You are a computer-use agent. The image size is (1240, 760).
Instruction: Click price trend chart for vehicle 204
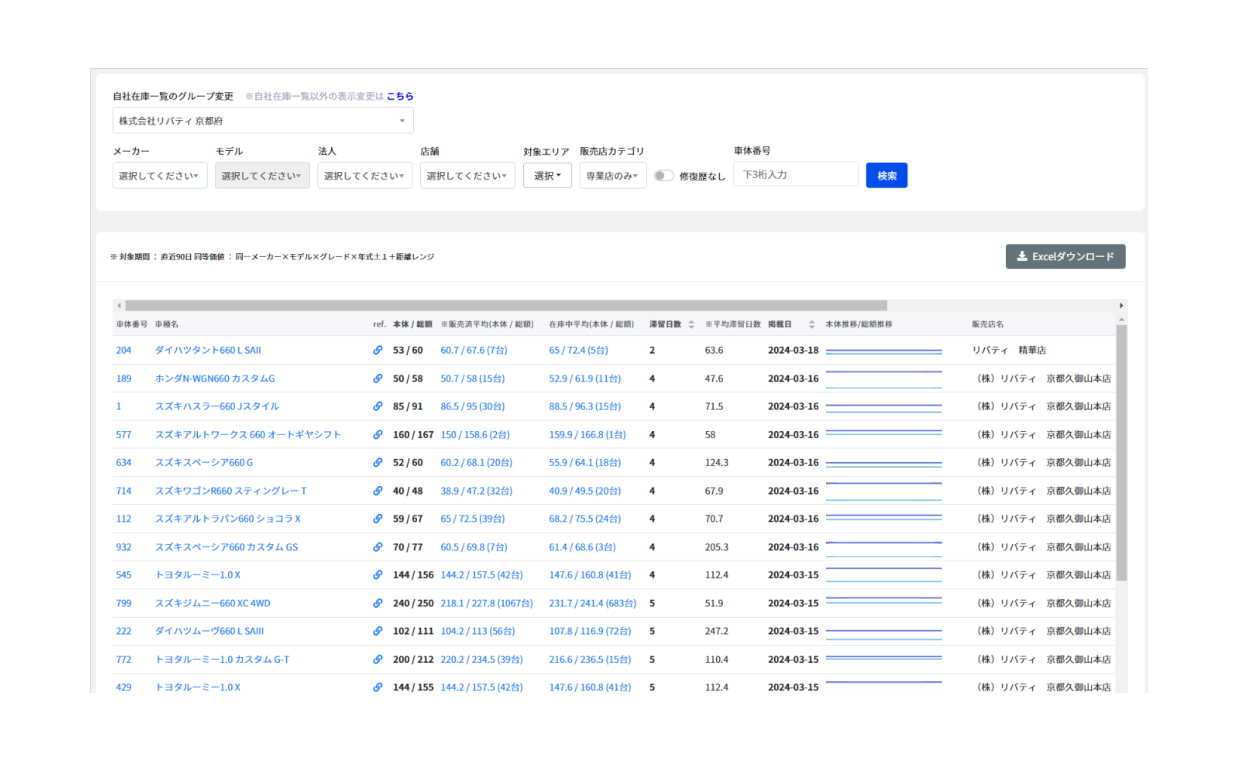pyautogui.click(x=884, y=351)
